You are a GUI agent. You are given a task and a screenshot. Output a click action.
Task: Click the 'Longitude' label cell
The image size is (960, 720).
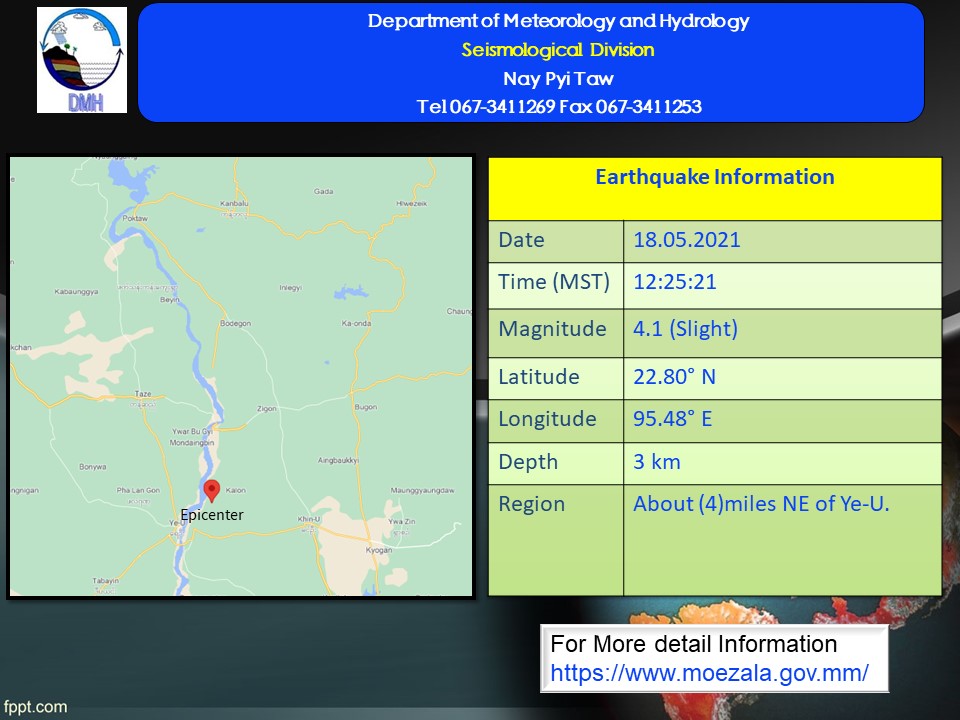[556, 421]
